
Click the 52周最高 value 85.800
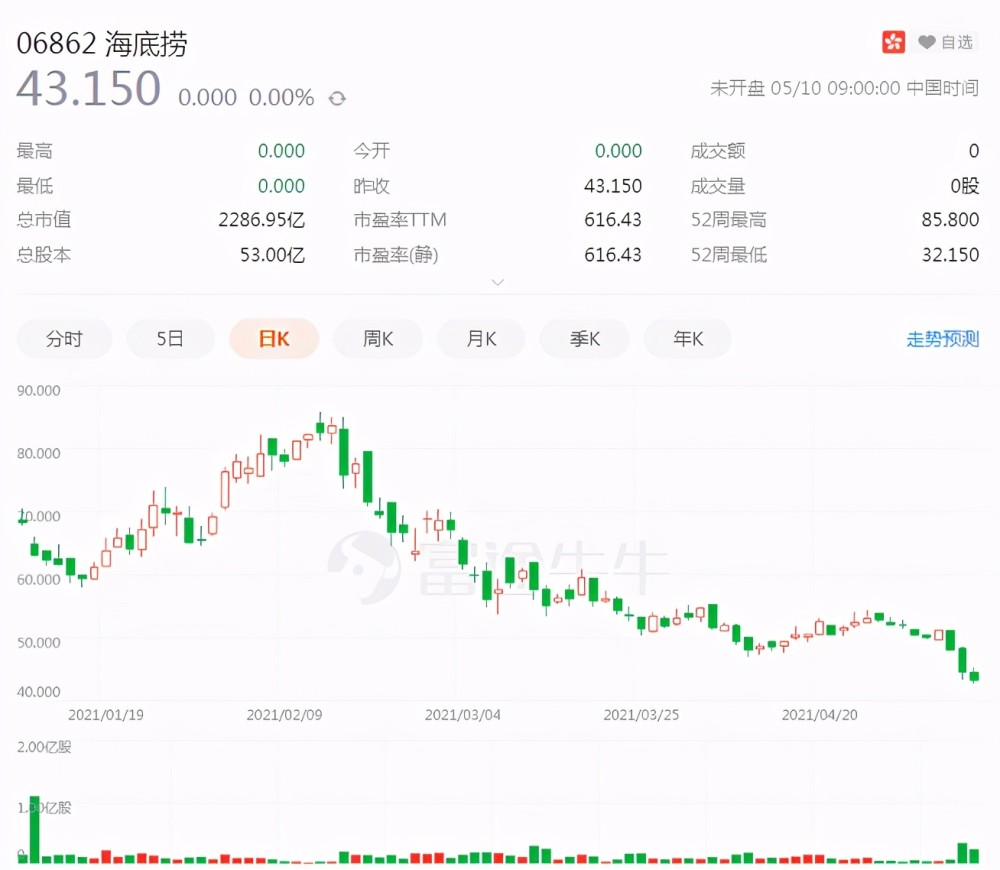click(950, 220)
